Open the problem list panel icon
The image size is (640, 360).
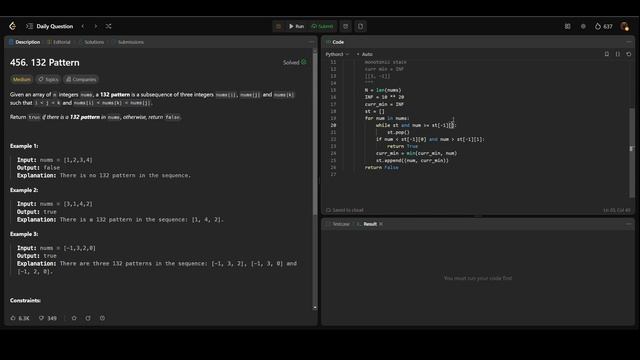click(29, 26)
